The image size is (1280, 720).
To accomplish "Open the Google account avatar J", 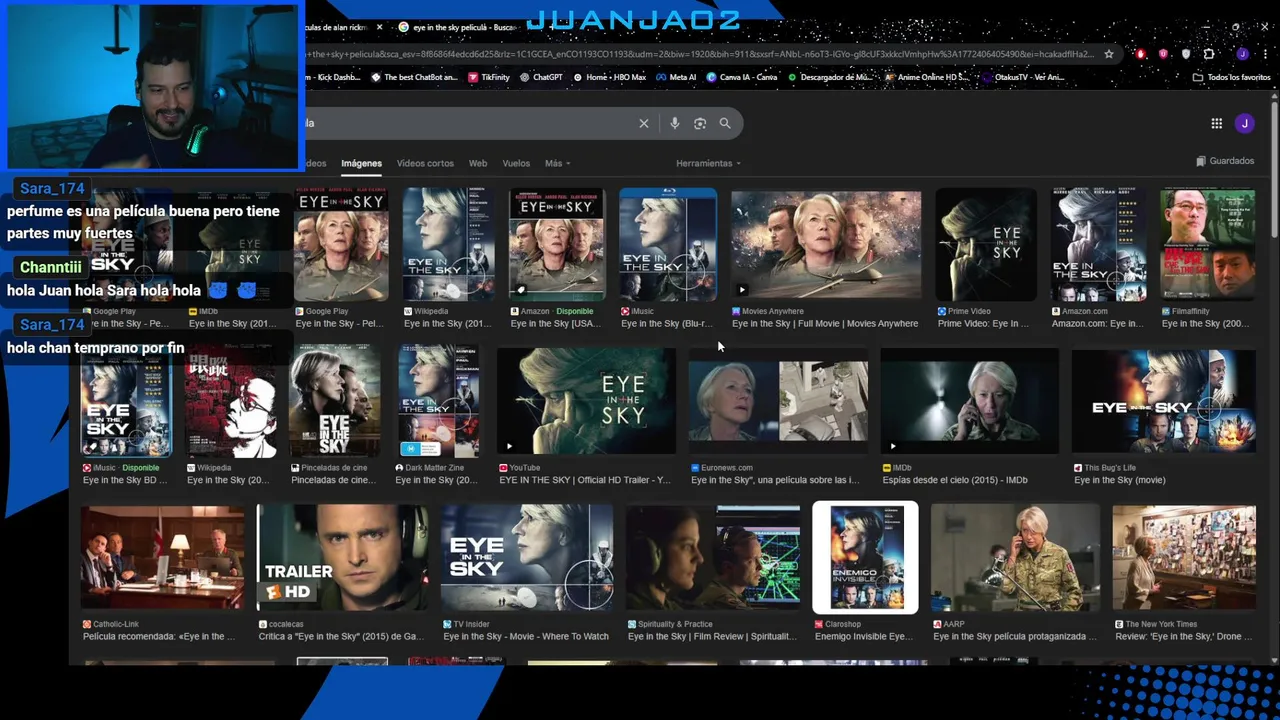I will pos(1244,123).
